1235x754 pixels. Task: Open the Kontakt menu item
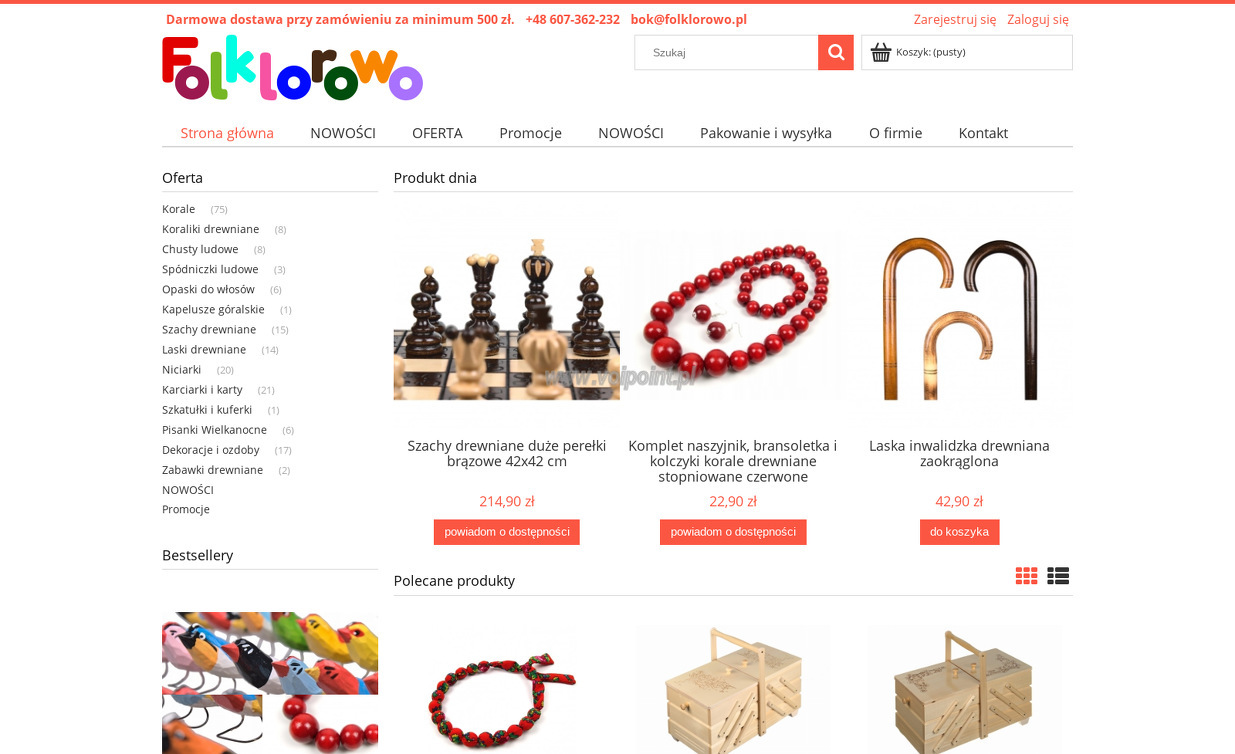(x=983, y=133)
